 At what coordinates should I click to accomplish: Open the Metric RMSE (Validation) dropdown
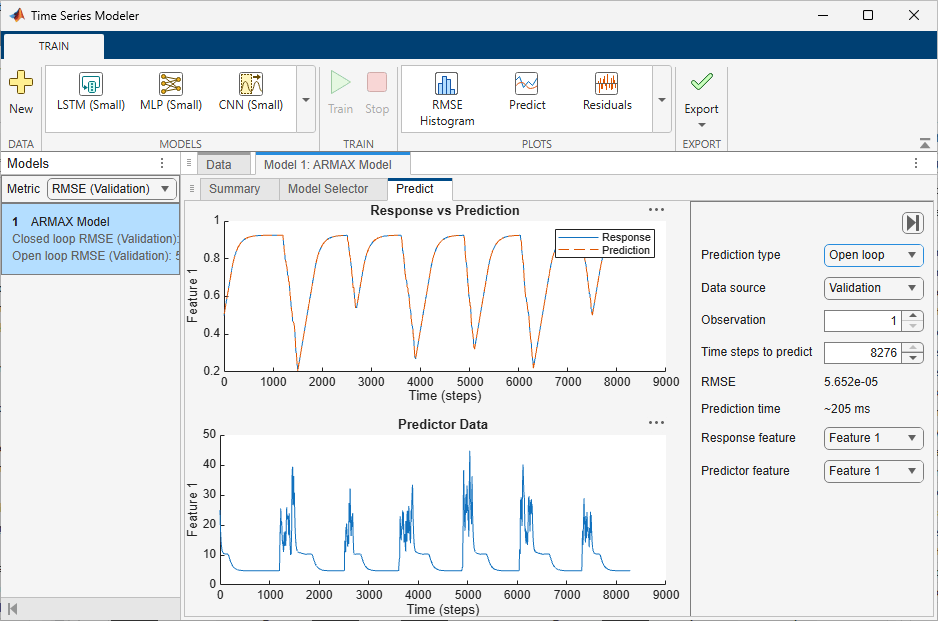click(112, 189)
